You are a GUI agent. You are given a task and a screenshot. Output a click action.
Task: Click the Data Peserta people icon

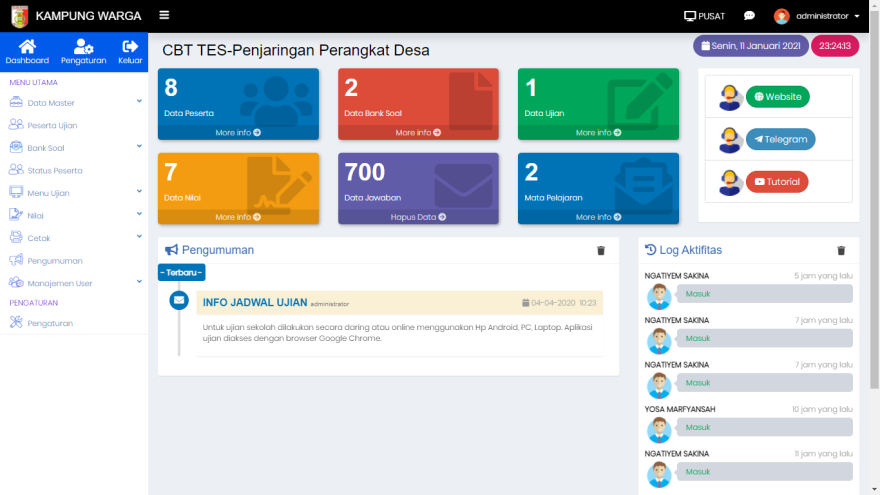(x=276, y=101)
